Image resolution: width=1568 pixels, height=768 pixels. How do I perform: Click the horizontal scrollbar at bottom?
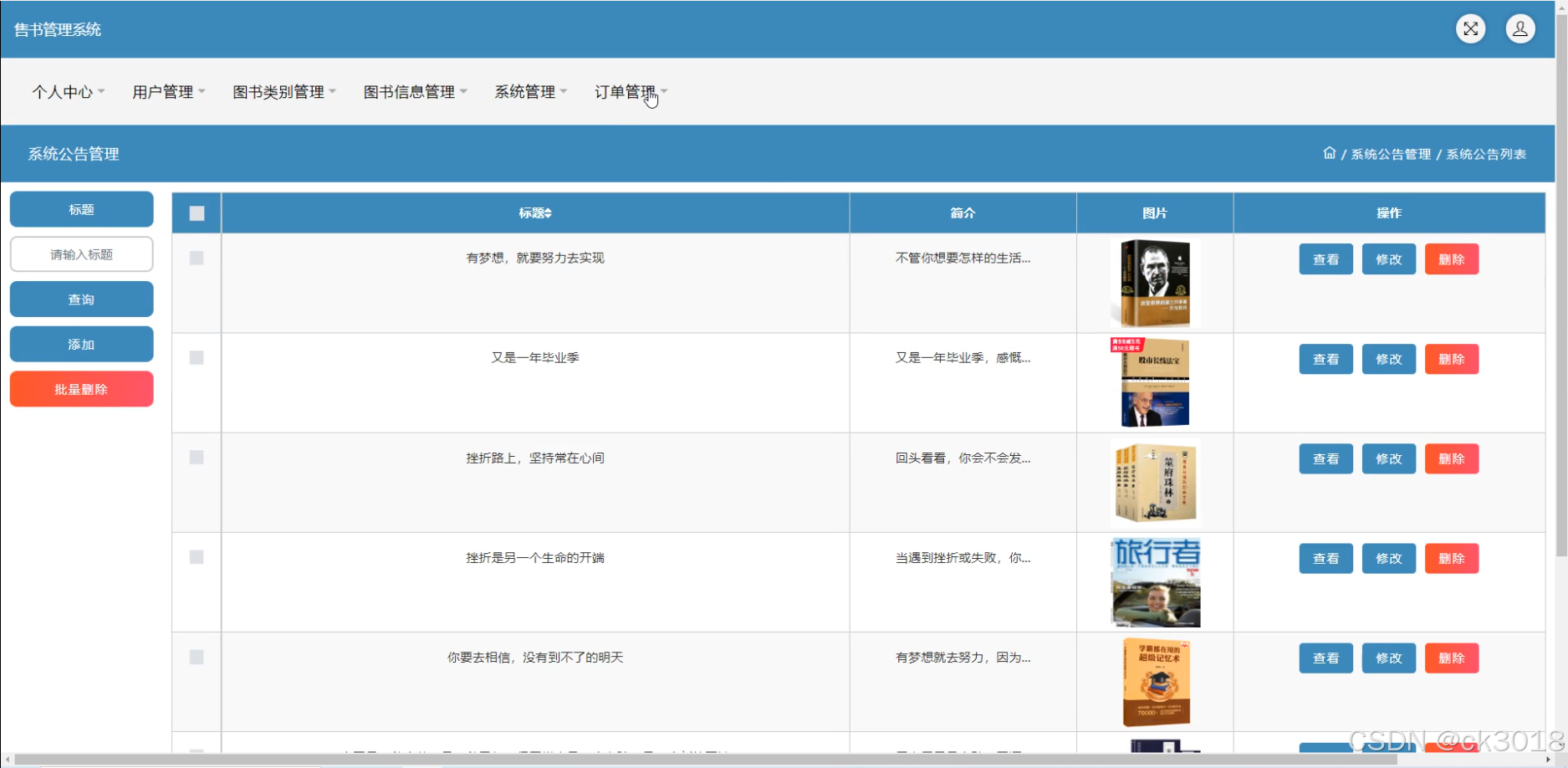tap(707, 760)
